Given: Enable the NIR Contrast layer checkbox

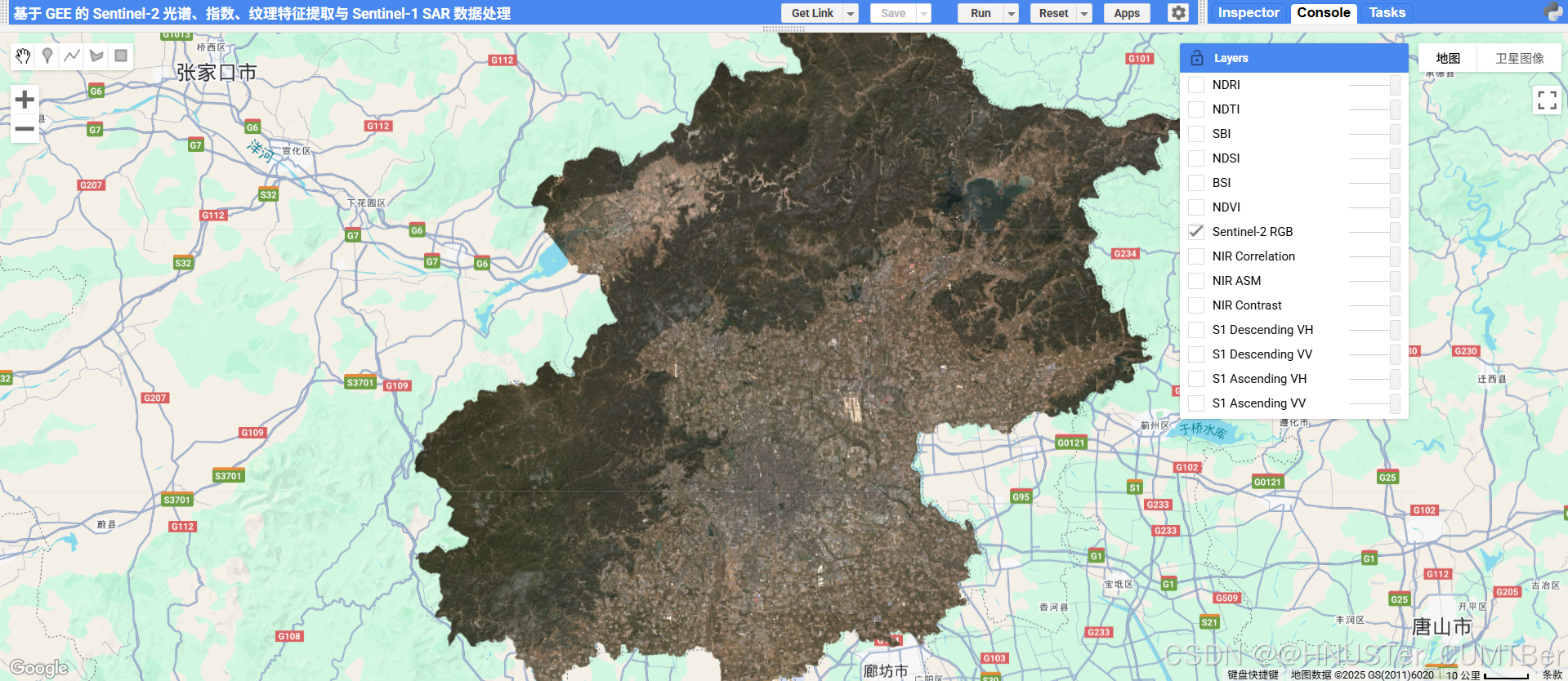Looking at the screenshot, I should pos(1196,305).
